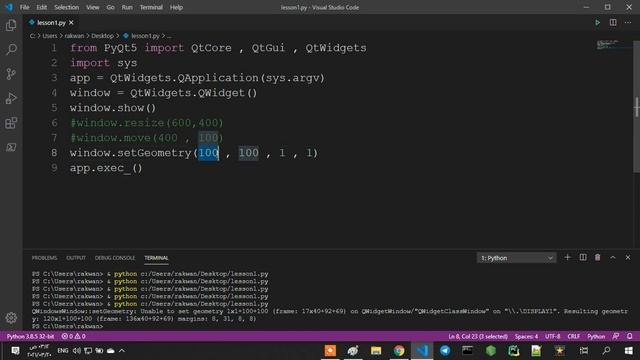Select the lesson1.py editor tab
Viewport: 640px width, 360px height.
click(x=51, y=23)
